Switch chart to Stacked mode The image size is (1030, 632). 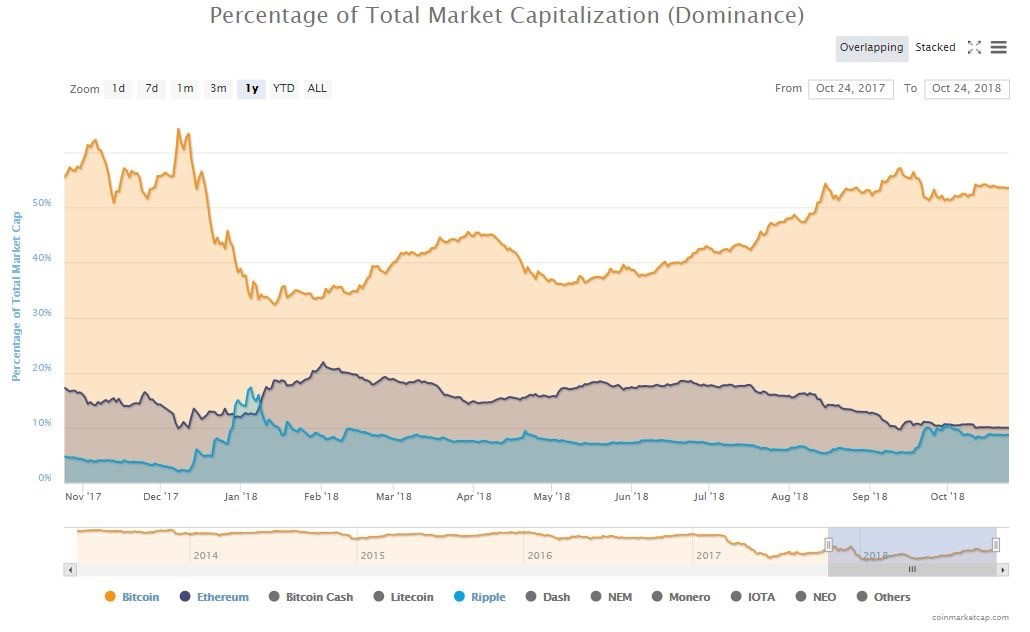935,47
